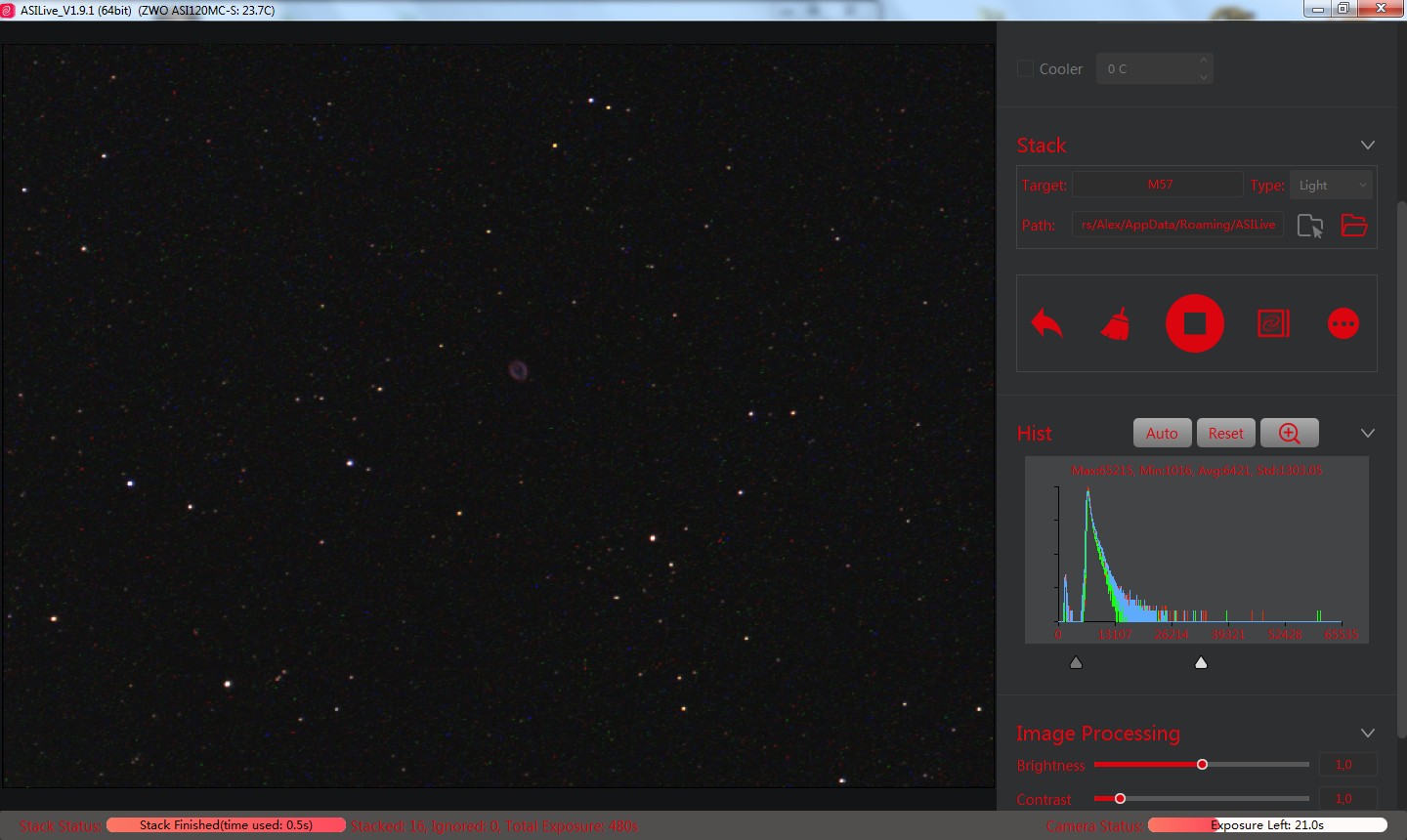Stop the live stacking with the red stop button

pos(1194,323)
